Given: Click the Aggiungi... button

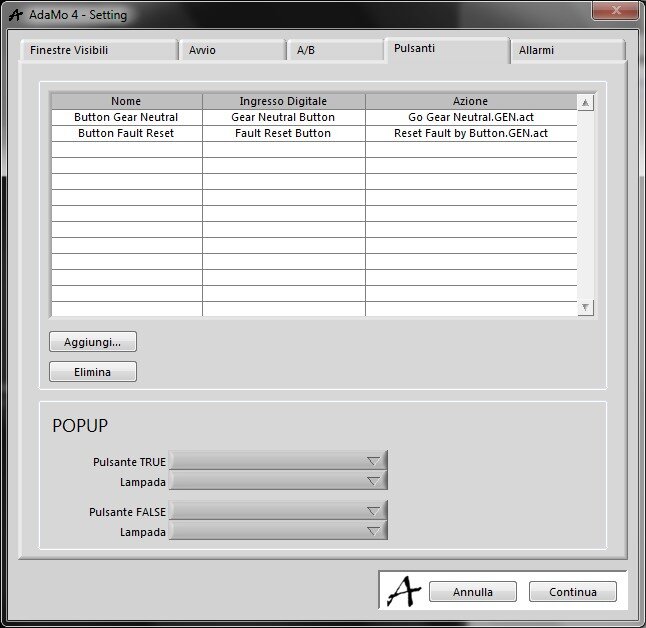Looking at the screenshot, I should point(93,342).
